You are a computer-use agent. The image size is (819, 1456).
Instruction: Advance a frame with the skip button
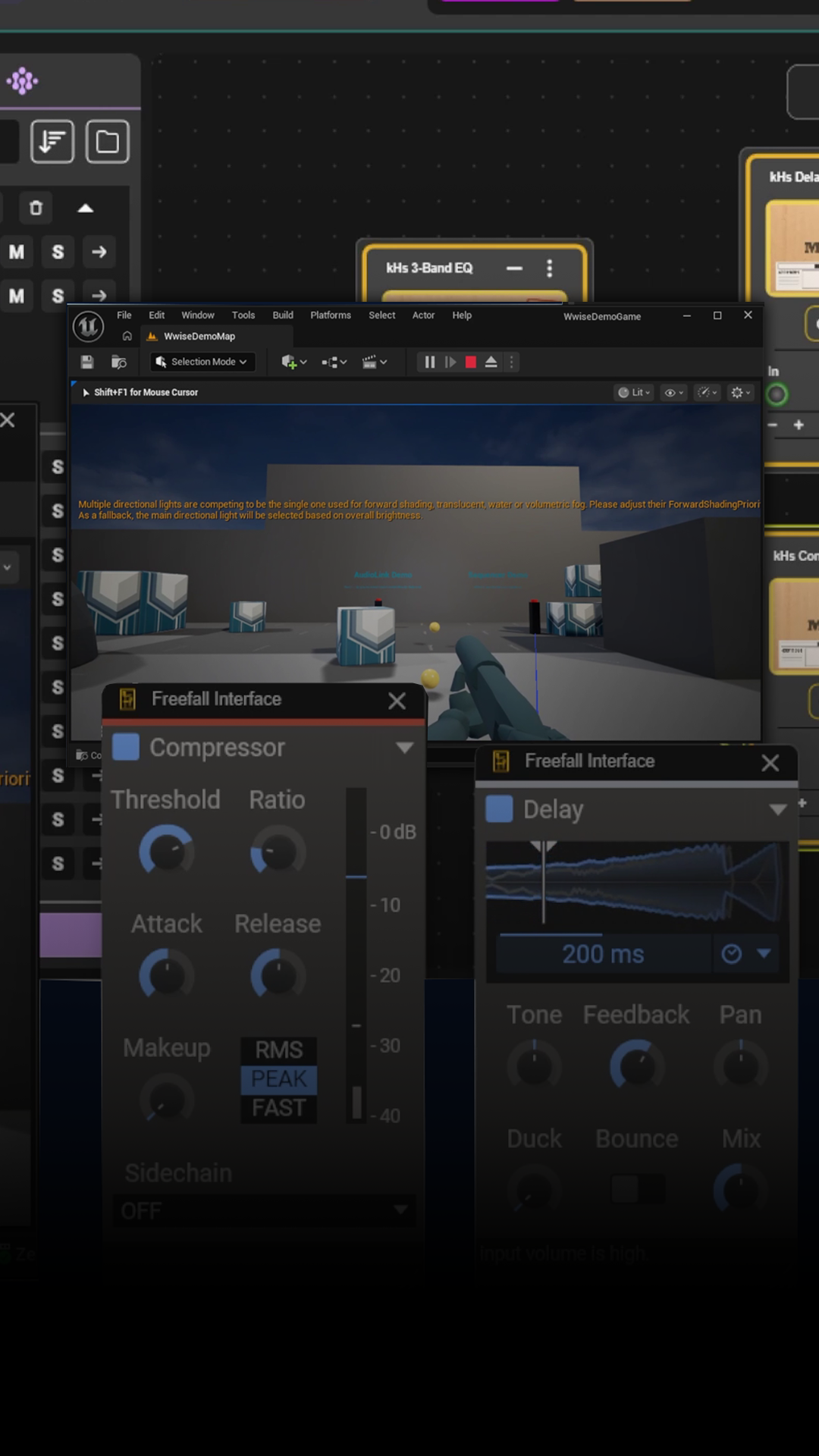[450, 362]
